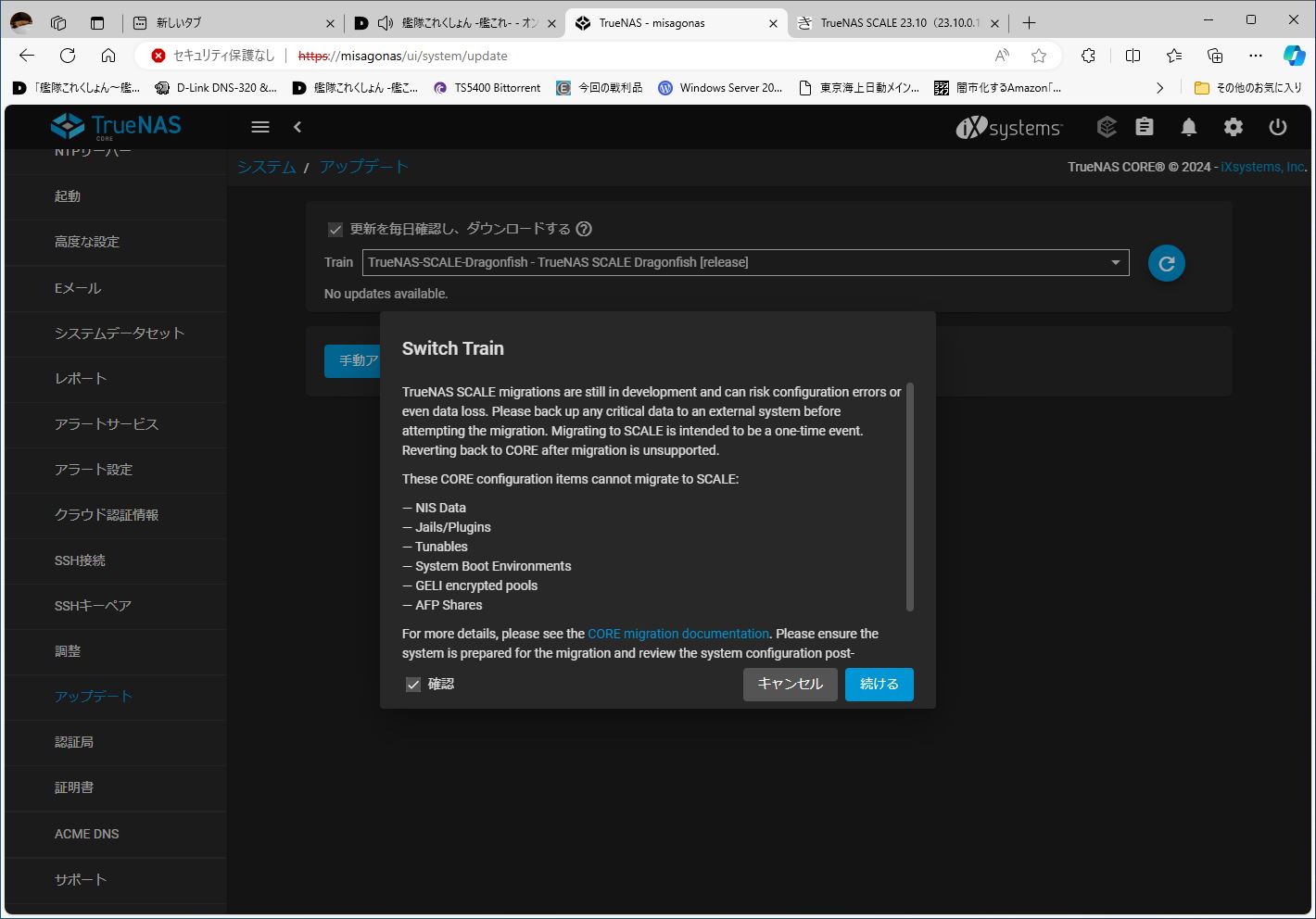Open Edge settings ellipsis menu
The height and width of the screenshot is (919, 1316).
pyautogui.click(x=1256, y=56)
